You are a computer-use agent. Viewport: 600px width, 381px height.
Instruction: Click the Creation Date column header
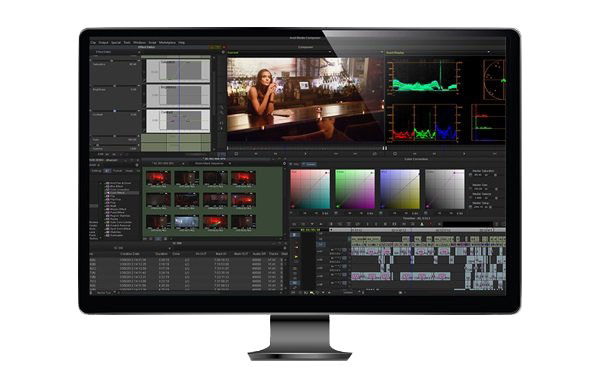[x=130, y=254]
